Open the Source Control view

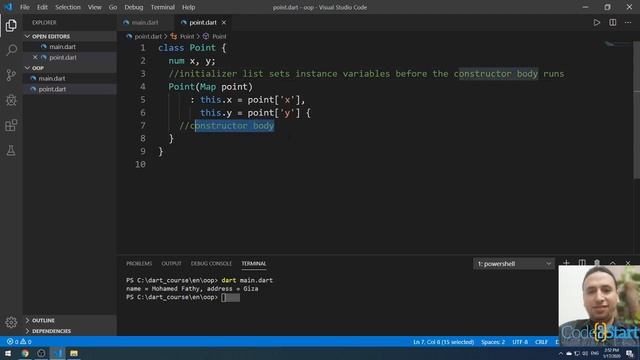point(11,75)
